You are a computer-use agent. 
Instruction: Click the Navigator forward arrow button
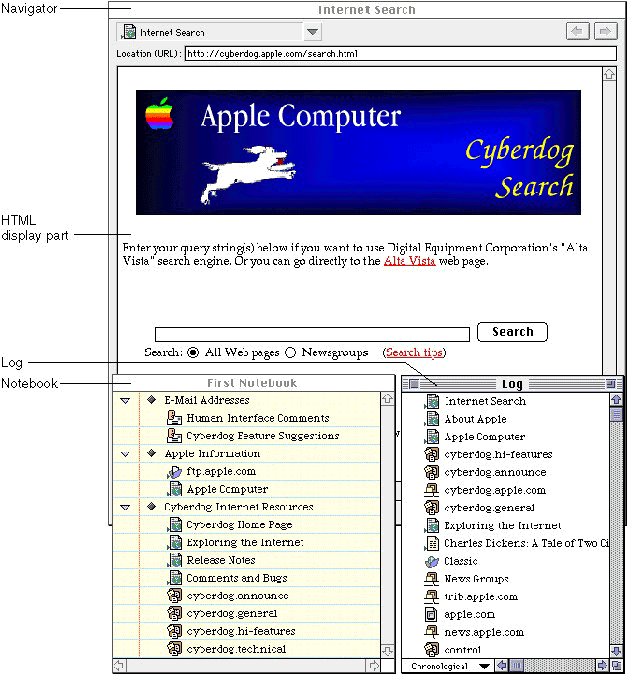click(x=606, y=31)
